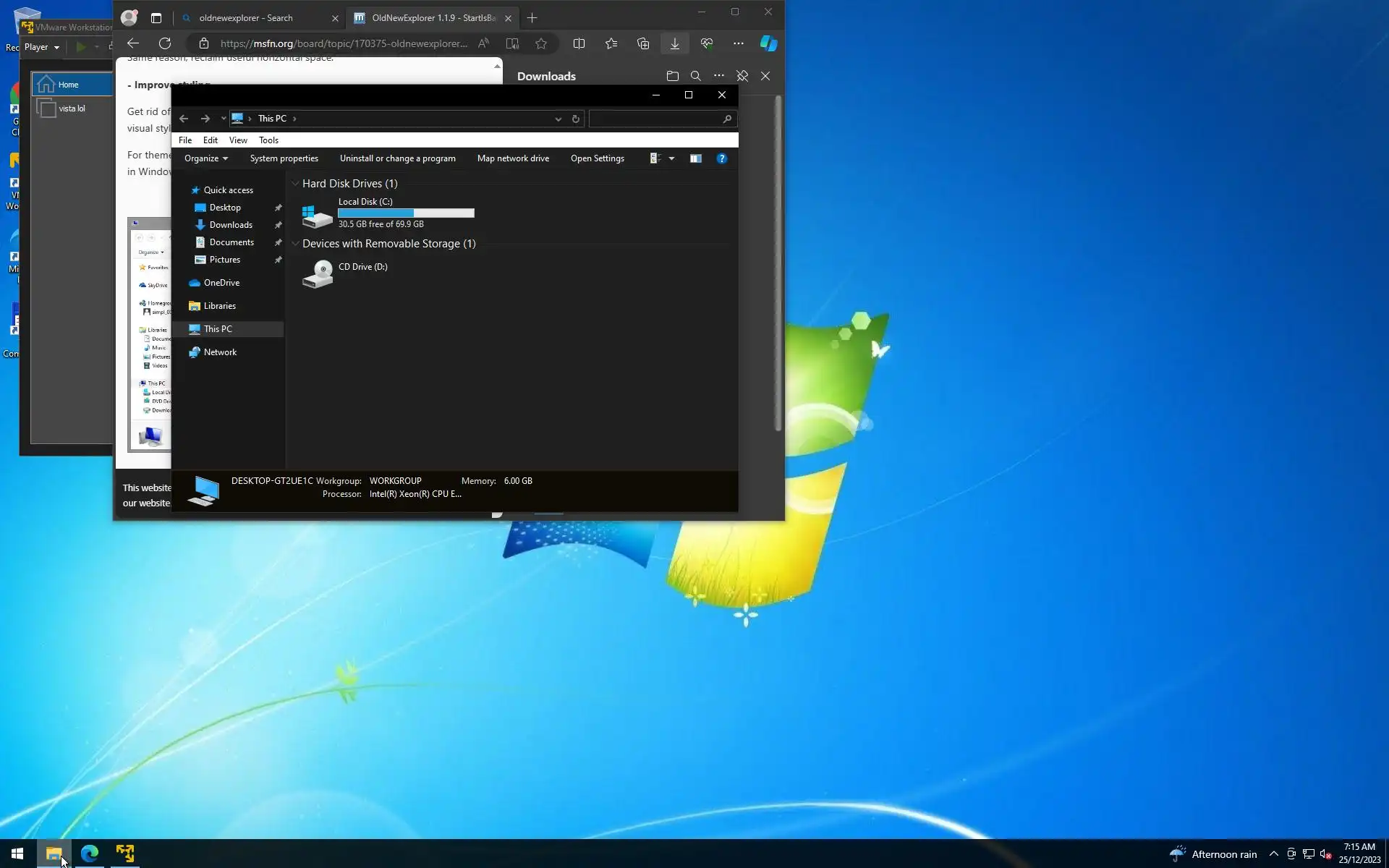Image resolution: width=1389 pixels, height=868 pixels.
Task: Click the change view icon
Action: coord(655,158)
